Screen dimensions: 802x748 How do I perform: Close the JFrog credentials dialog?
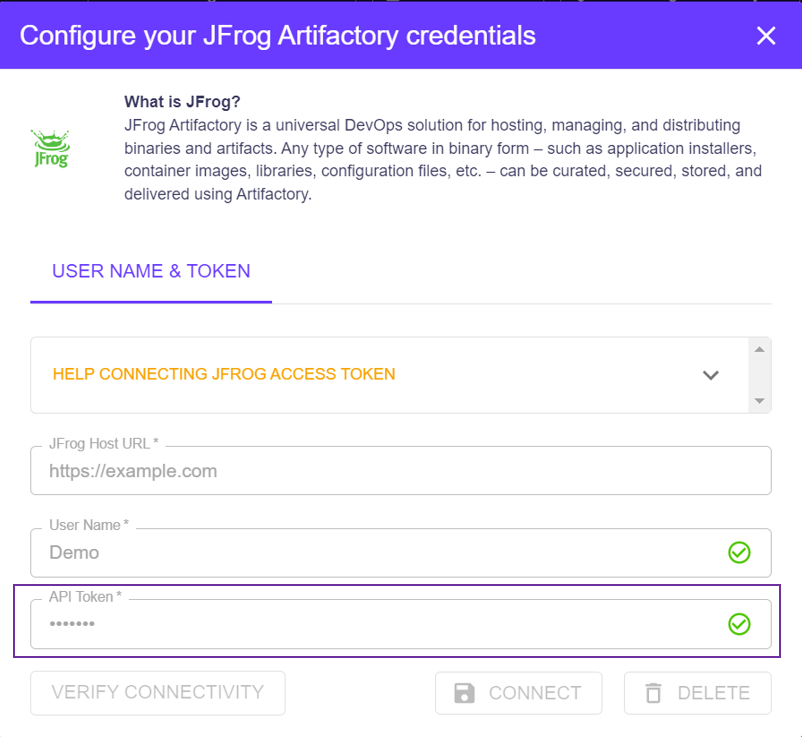coord(766,36)
